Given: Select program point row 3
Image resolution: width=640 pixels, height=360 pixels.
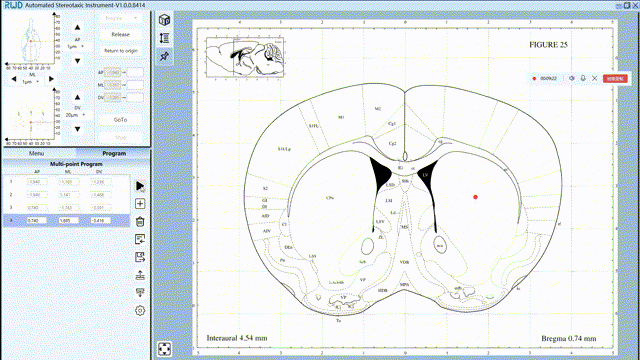Looking at the screenshot, I should [67, 208].
